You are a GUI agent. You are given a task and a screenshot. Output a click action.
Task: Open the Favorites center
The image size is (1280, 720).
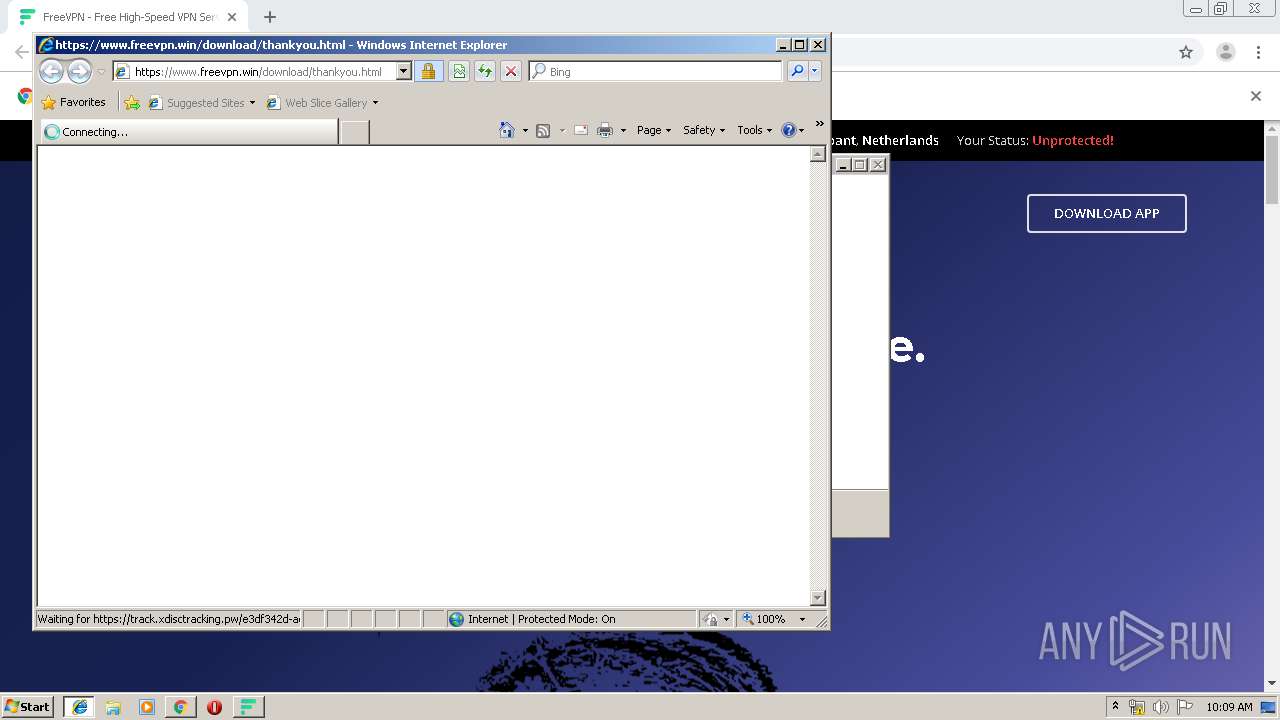coord(73,102)
